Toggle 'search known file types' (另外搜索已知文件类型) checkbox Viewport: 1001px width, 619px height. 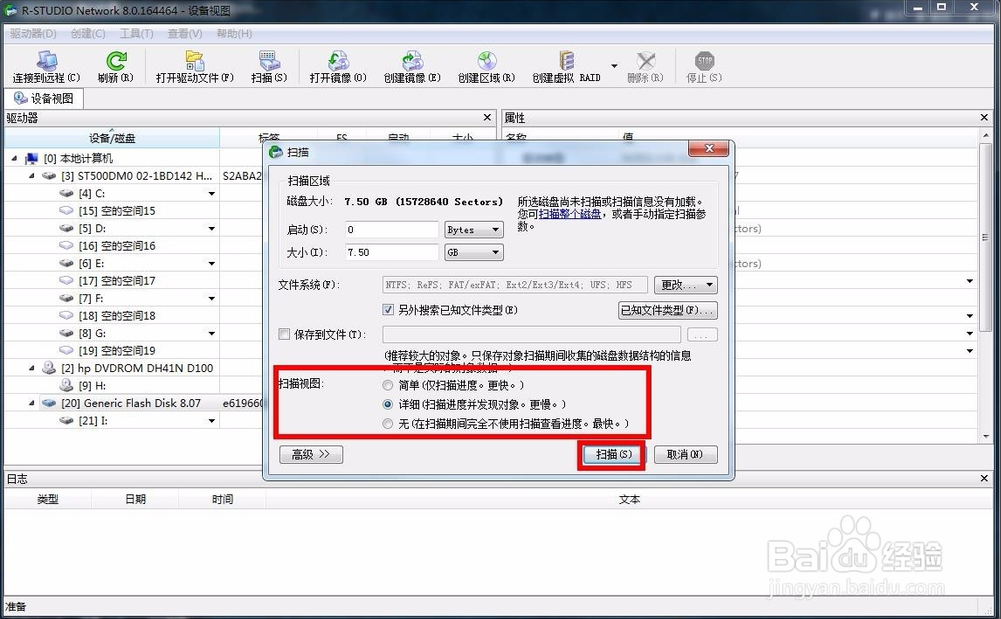[388, 310]
